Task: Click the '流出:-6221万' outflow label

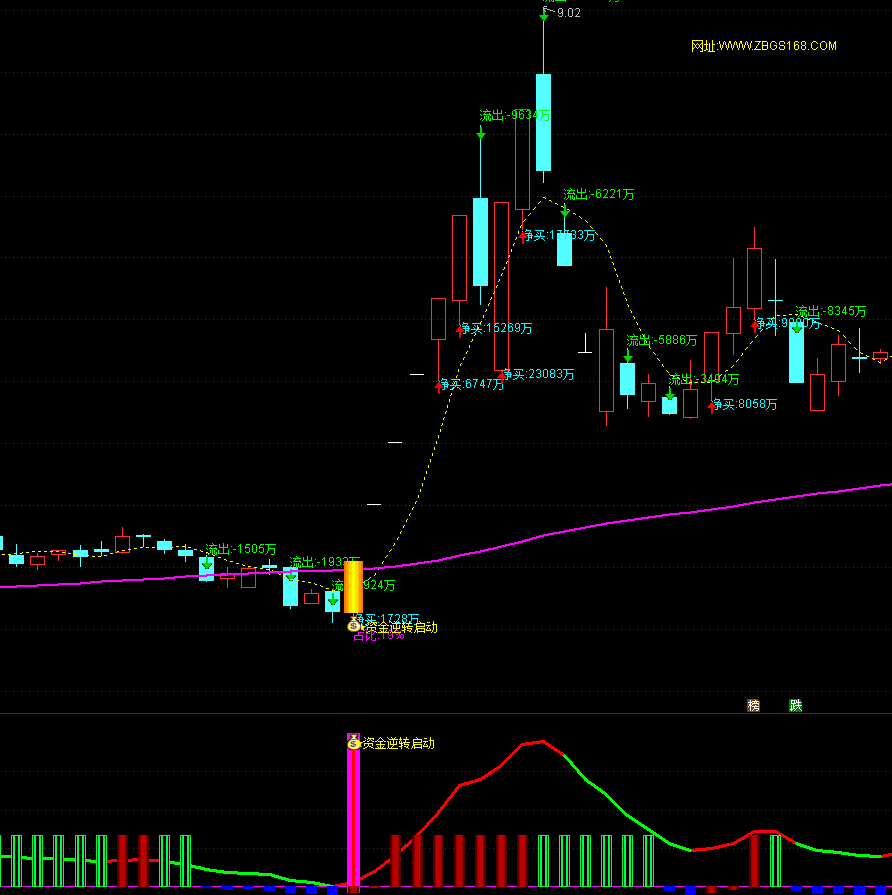Action: 599,194
